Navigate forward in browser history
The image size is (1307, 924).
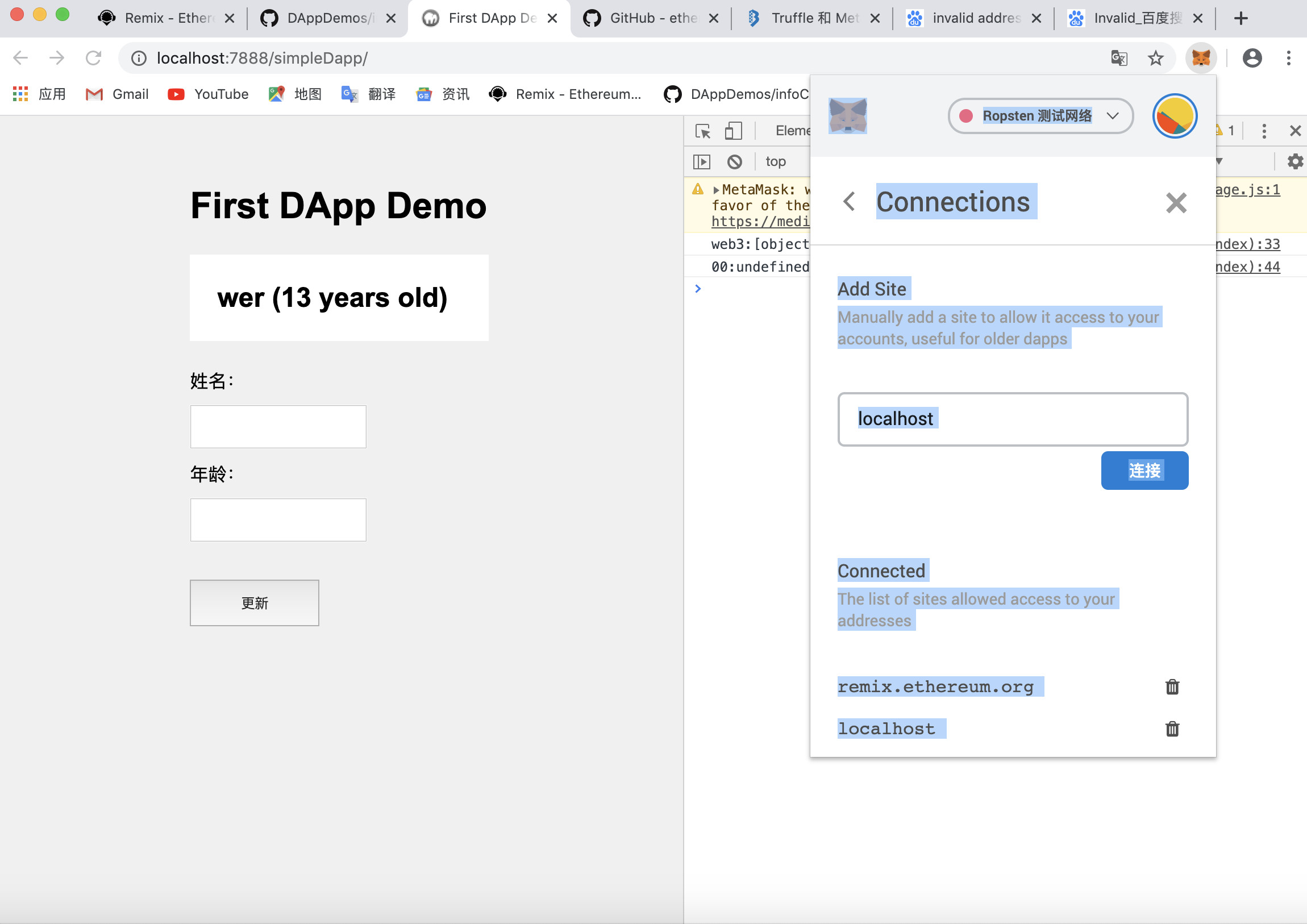coord(57,57)
